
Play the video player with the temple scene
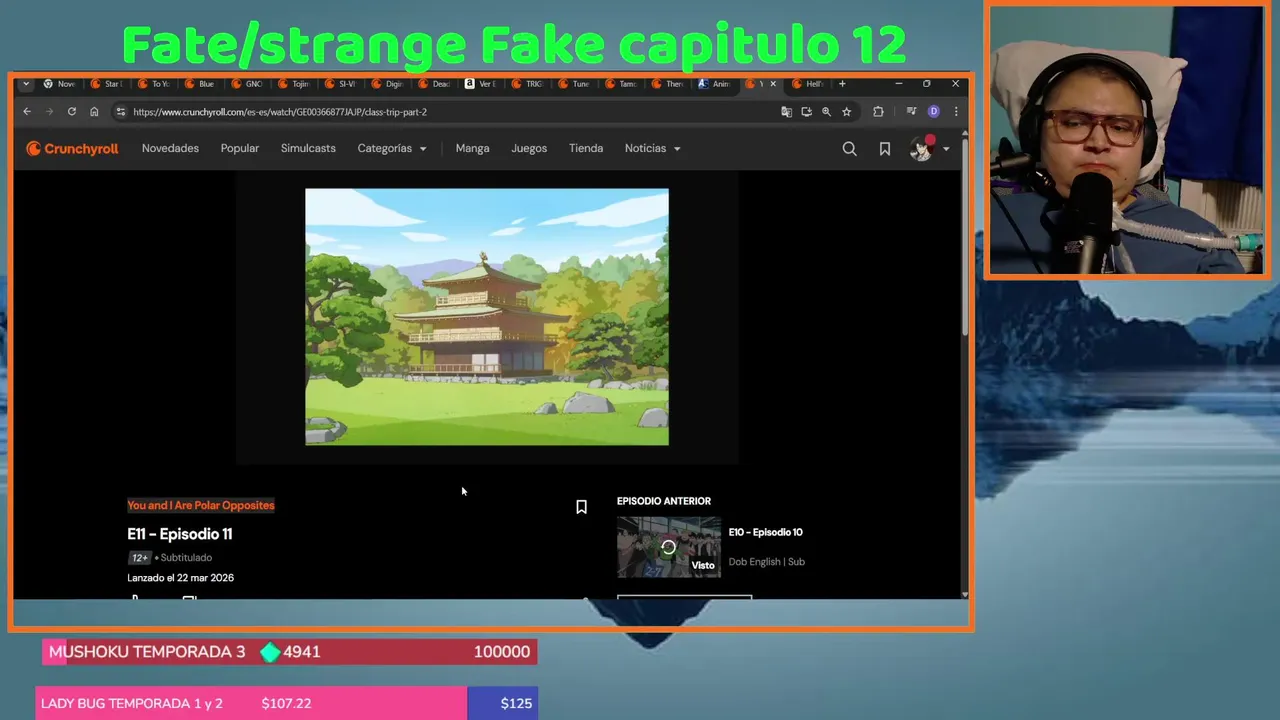(487, 317)
